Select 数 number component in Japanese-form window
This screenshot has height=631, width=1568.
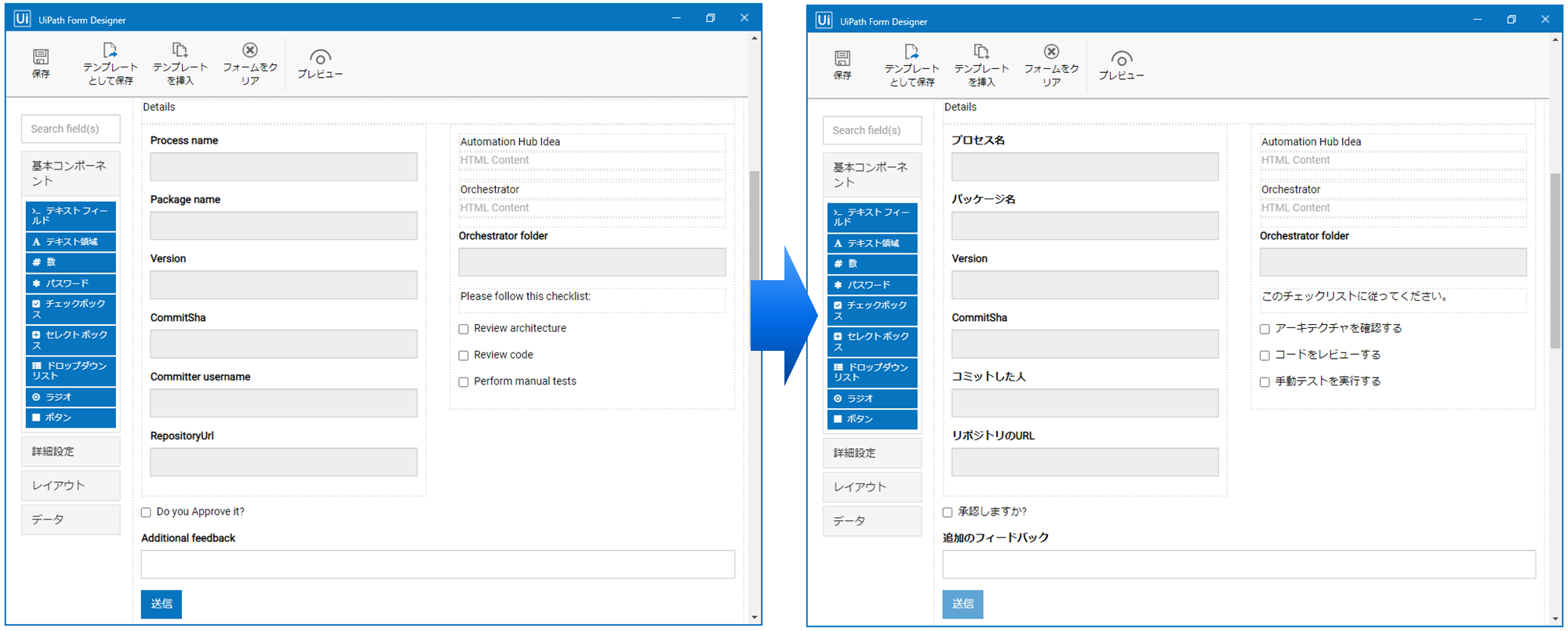point(872,264)
